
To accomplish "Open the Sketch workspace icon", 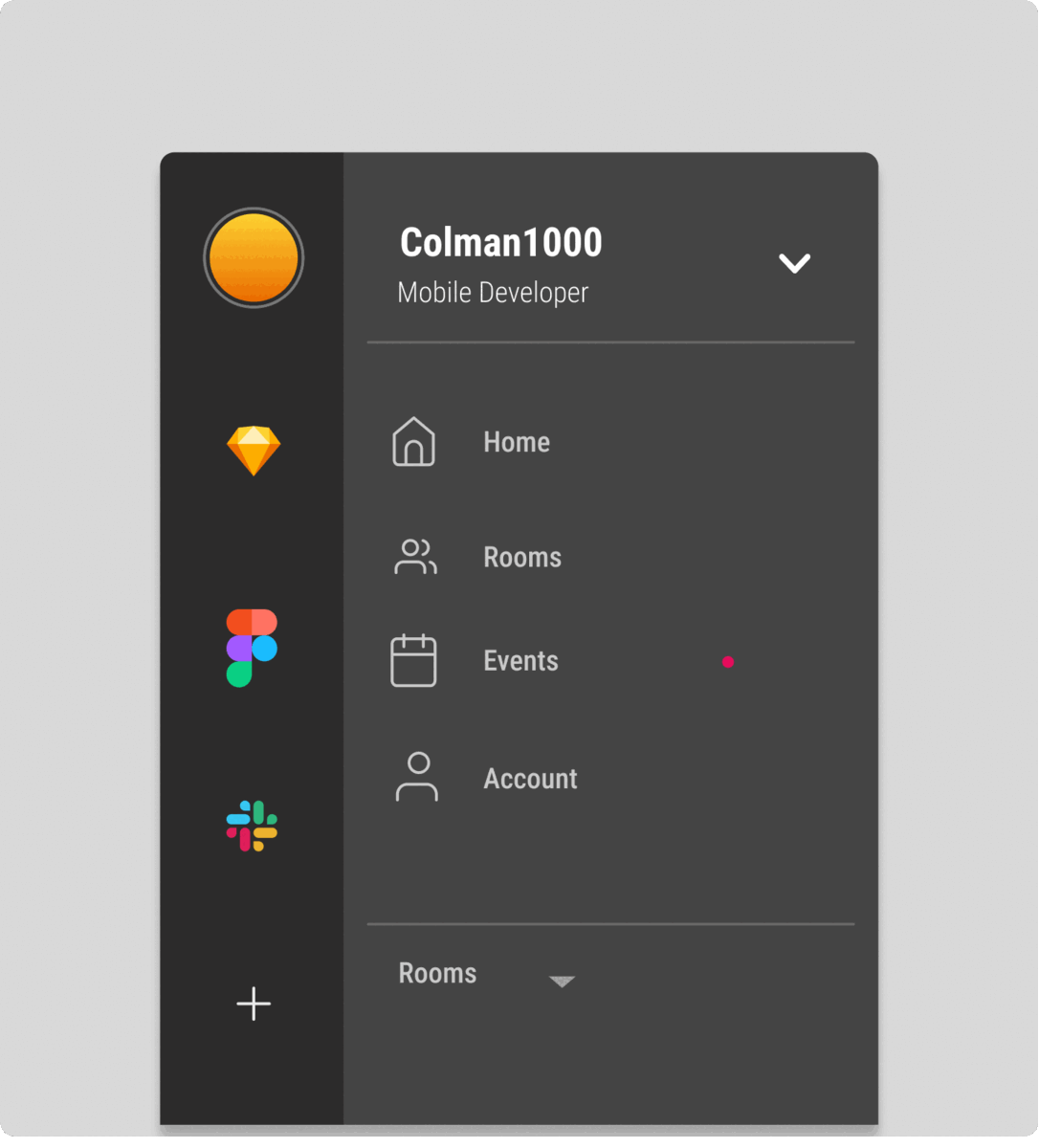I will point(254,451).
